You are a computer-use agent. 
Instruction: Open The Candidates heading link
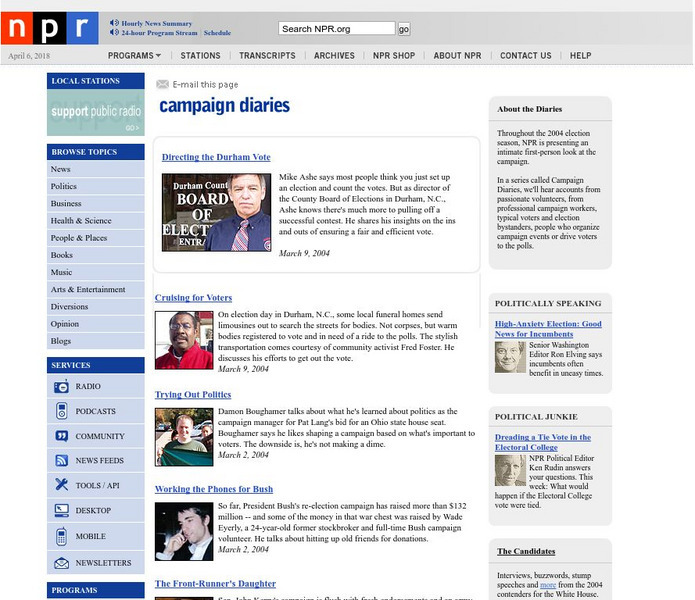pyautogui.click(x=526, y=551)
